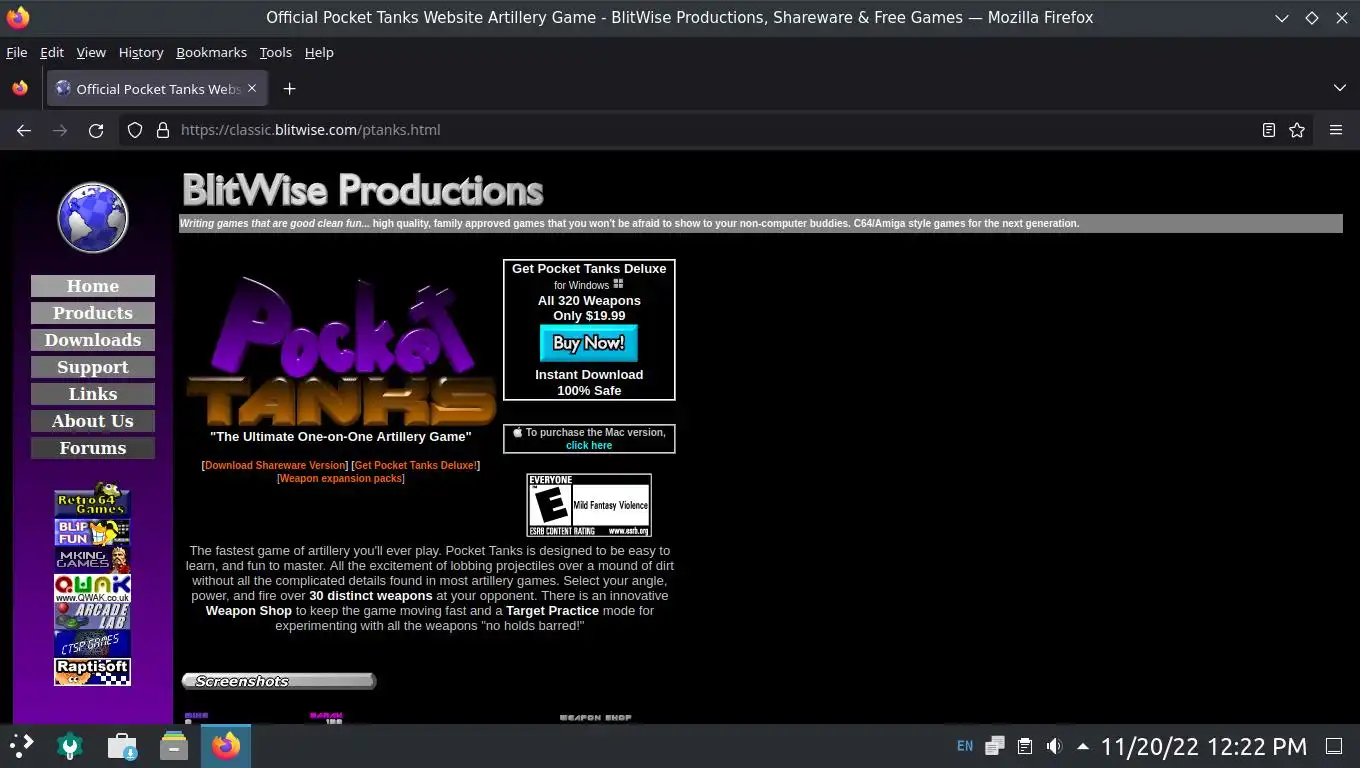Close the Official Pocket Tanks tab

(252, 88)
